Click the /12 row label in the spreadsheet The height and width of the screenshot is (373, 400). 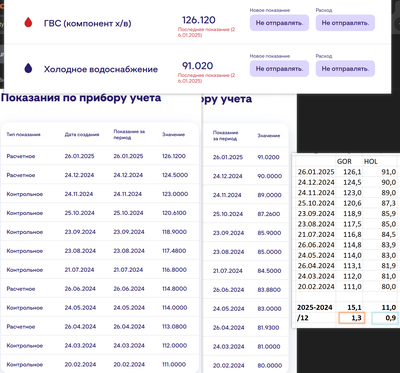point(302,318)
